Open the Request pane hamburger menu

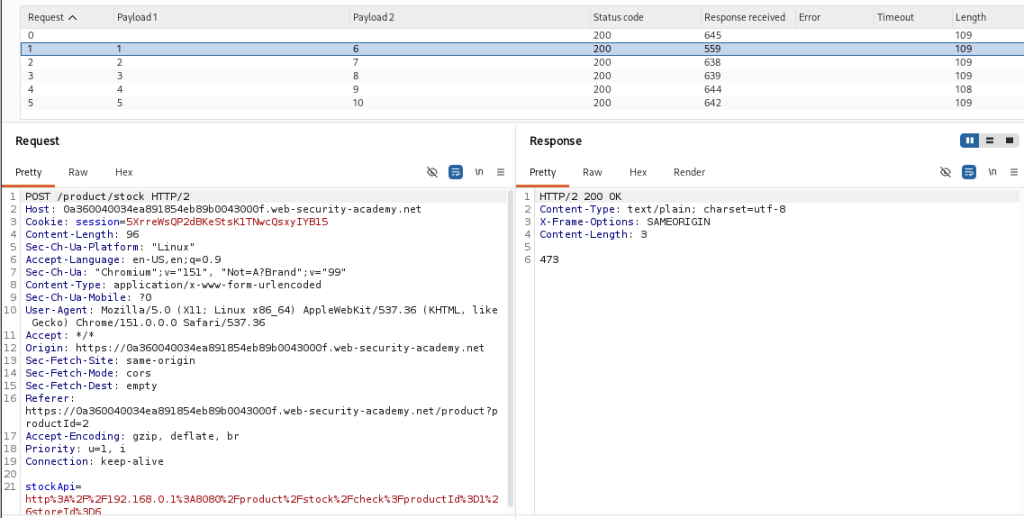[500, 172]
